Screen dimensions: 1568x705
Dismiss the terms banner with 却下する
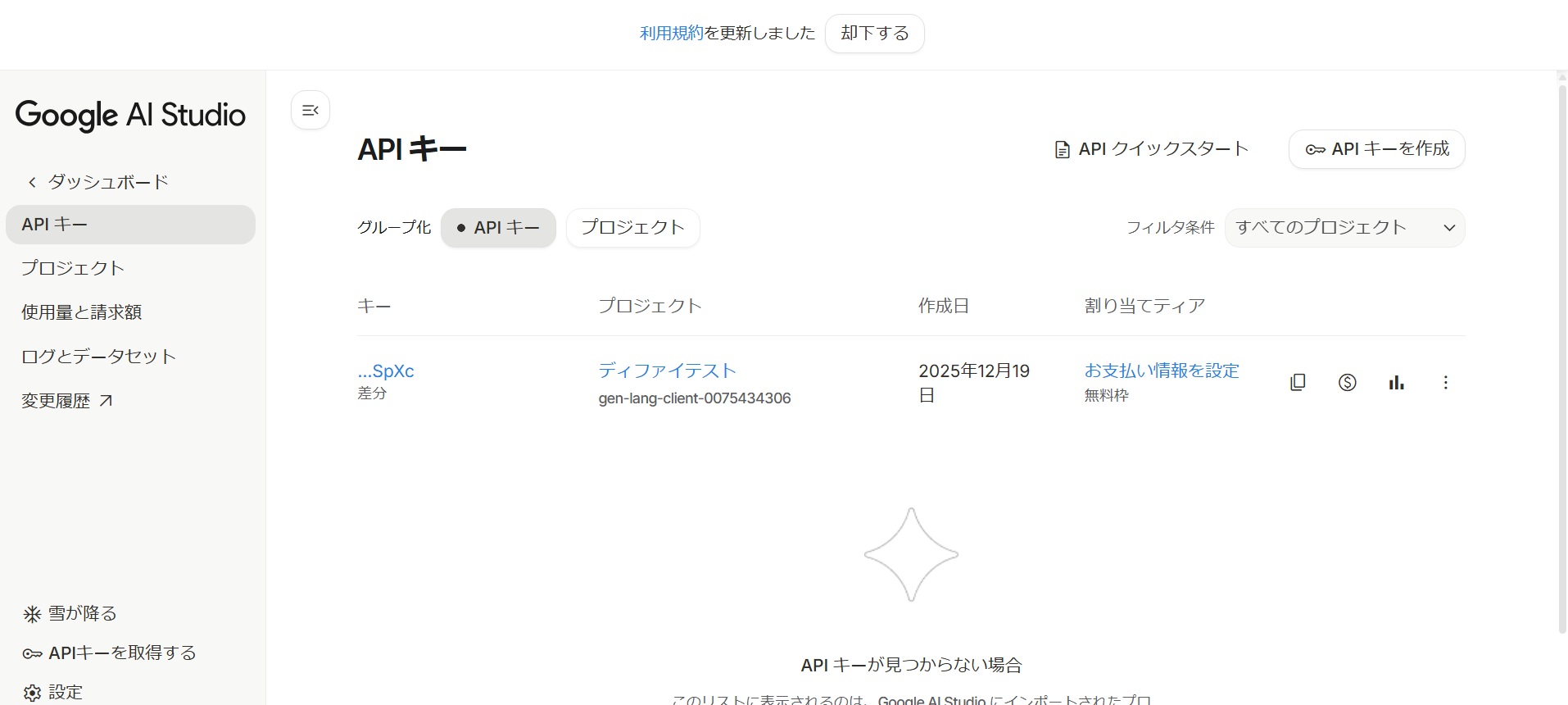coord(874,34)
